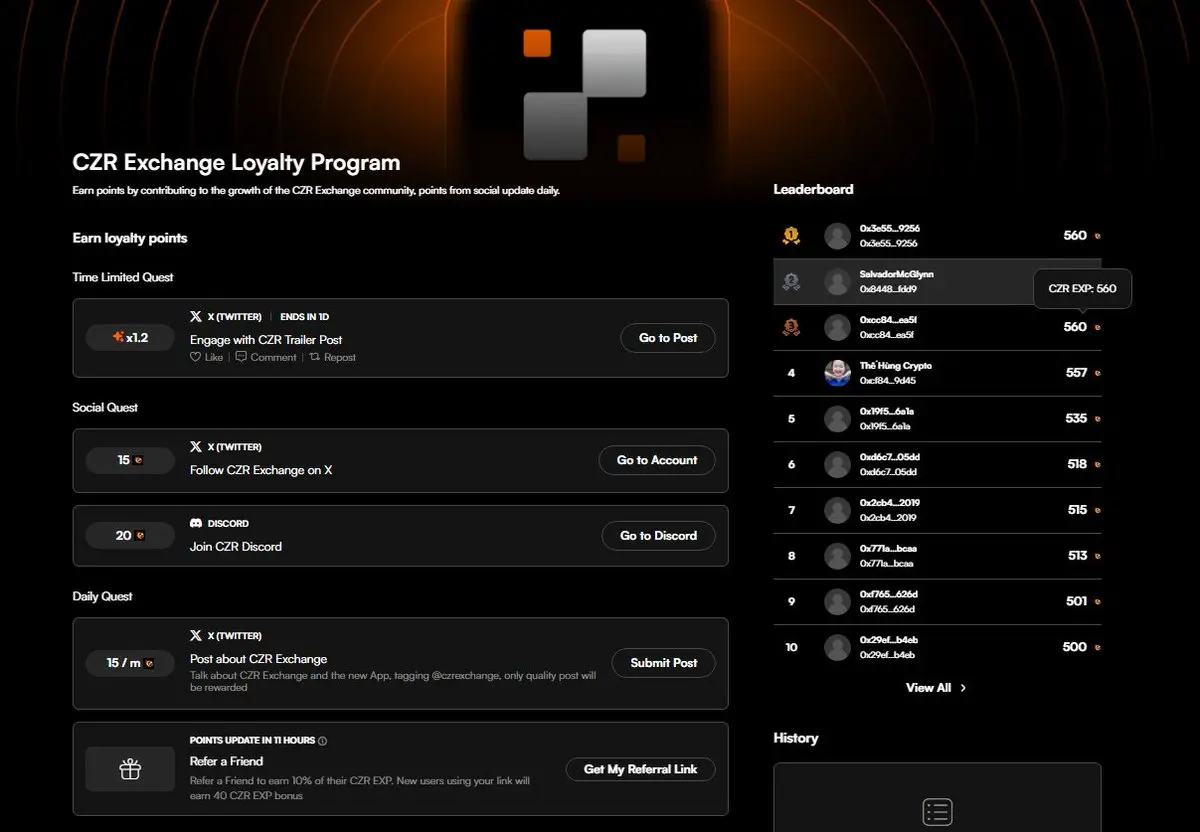
Task: Click the silver second place medal icon
Action: 791,282
